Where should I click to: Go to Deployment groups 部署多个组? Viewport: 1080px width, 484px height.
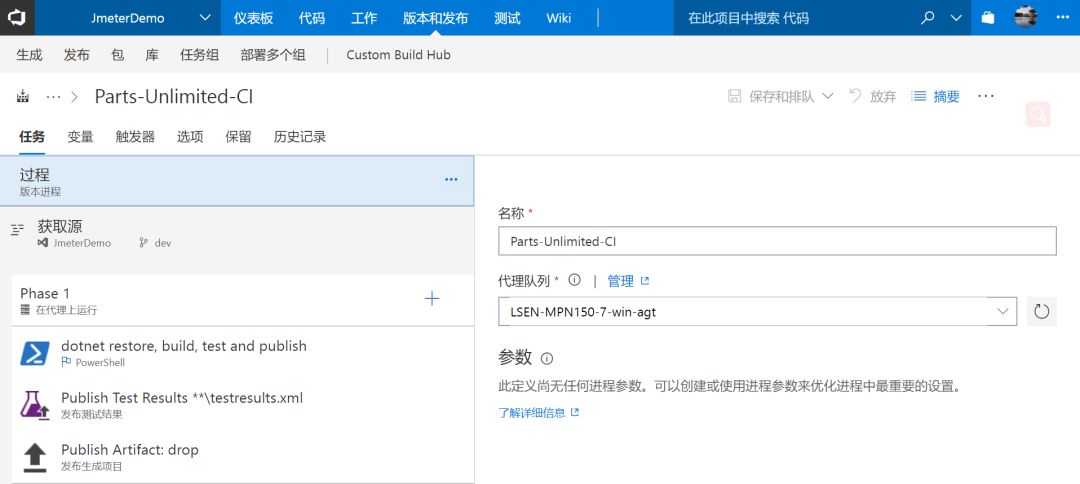tap(273, 55)
